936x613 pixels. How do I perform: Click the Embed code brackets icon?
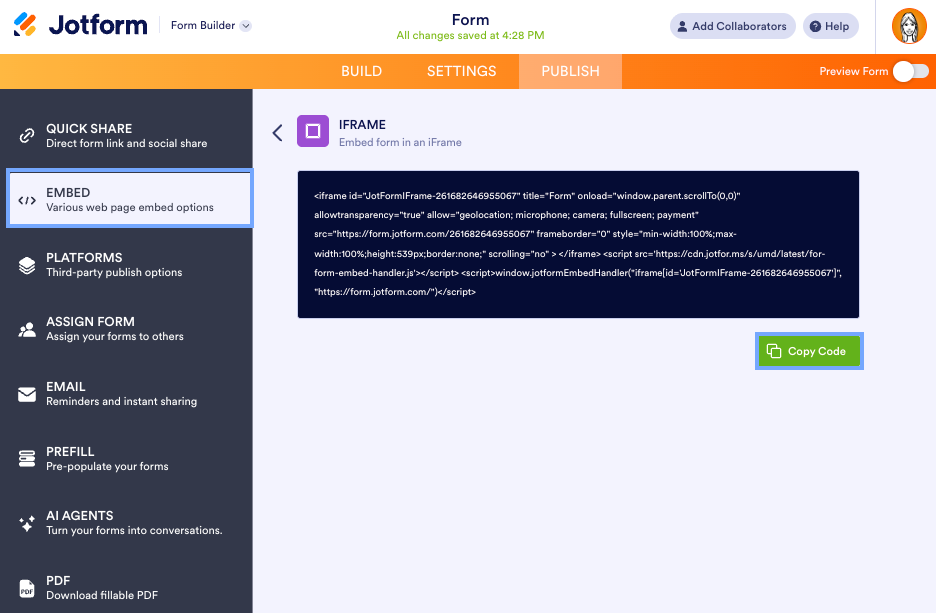pos(27,200)
